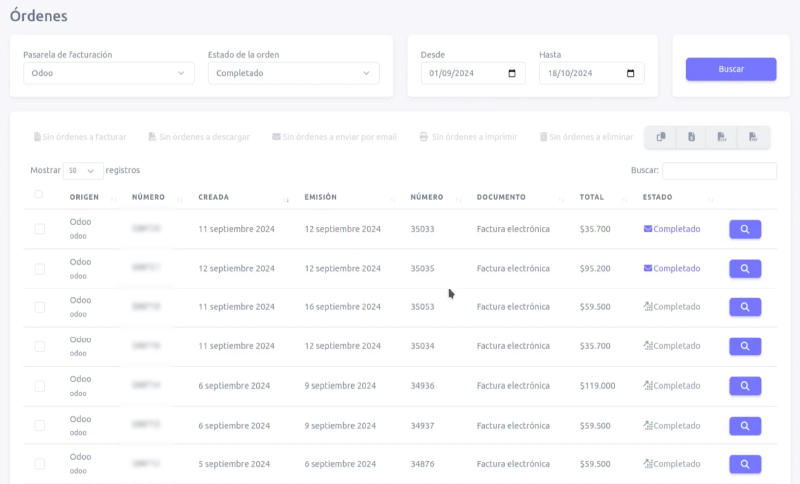Click the envelope icon beside Completado on row 35035
This screenshot has height=484, width=800.
[648, 268]
